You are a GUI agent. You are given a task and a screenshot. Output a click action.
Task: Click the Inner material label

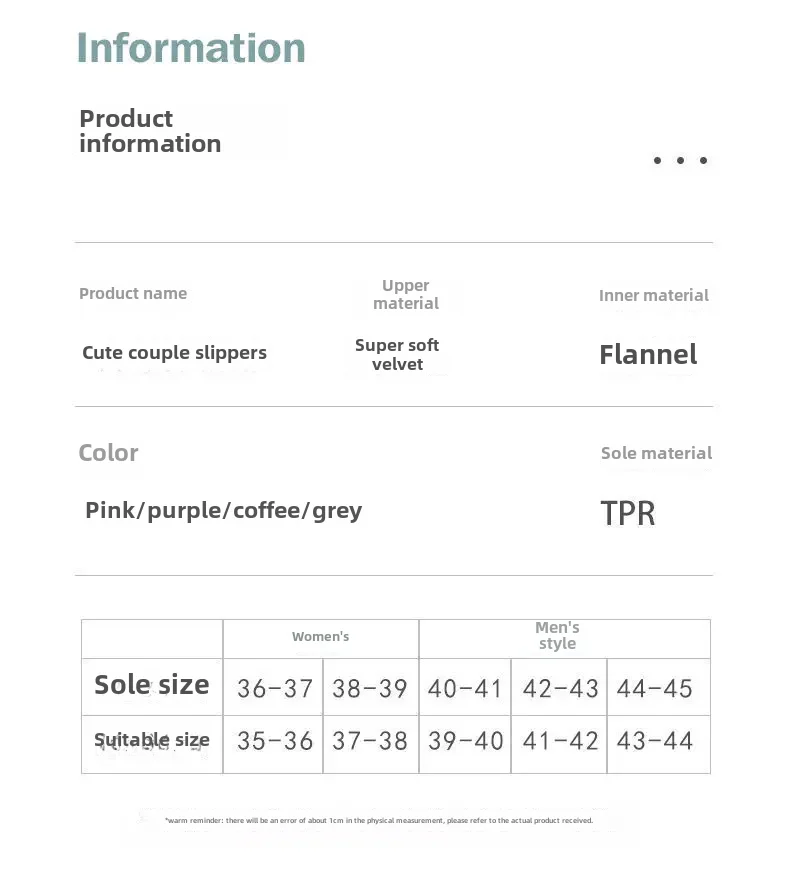click(x=654, y=295)
